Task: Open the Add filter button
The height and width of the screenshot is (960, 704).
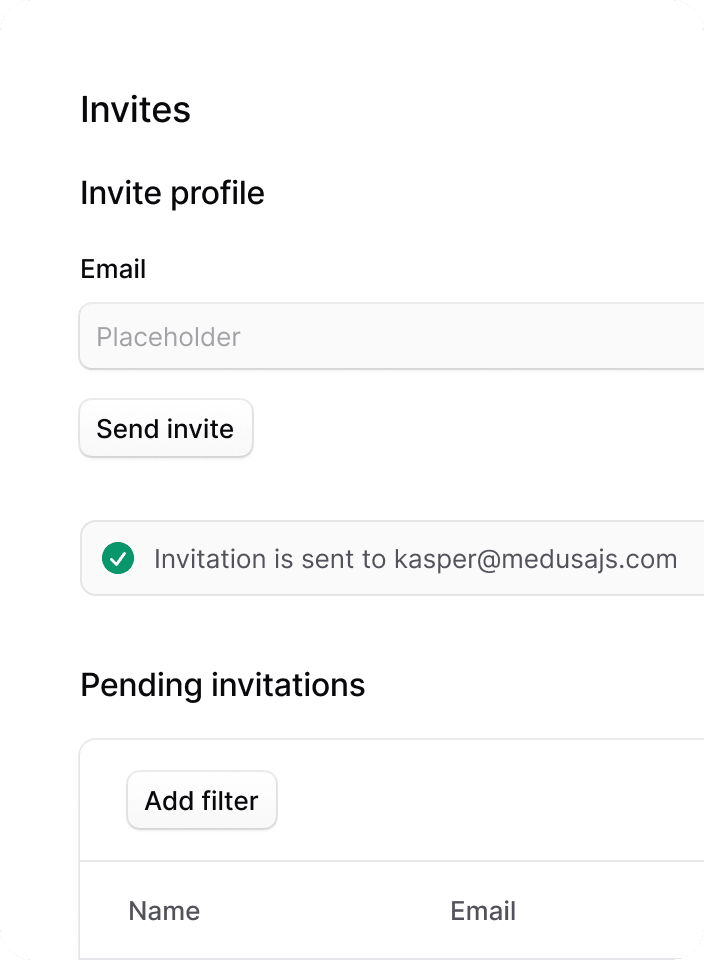Action: click(x=202, y=800)
